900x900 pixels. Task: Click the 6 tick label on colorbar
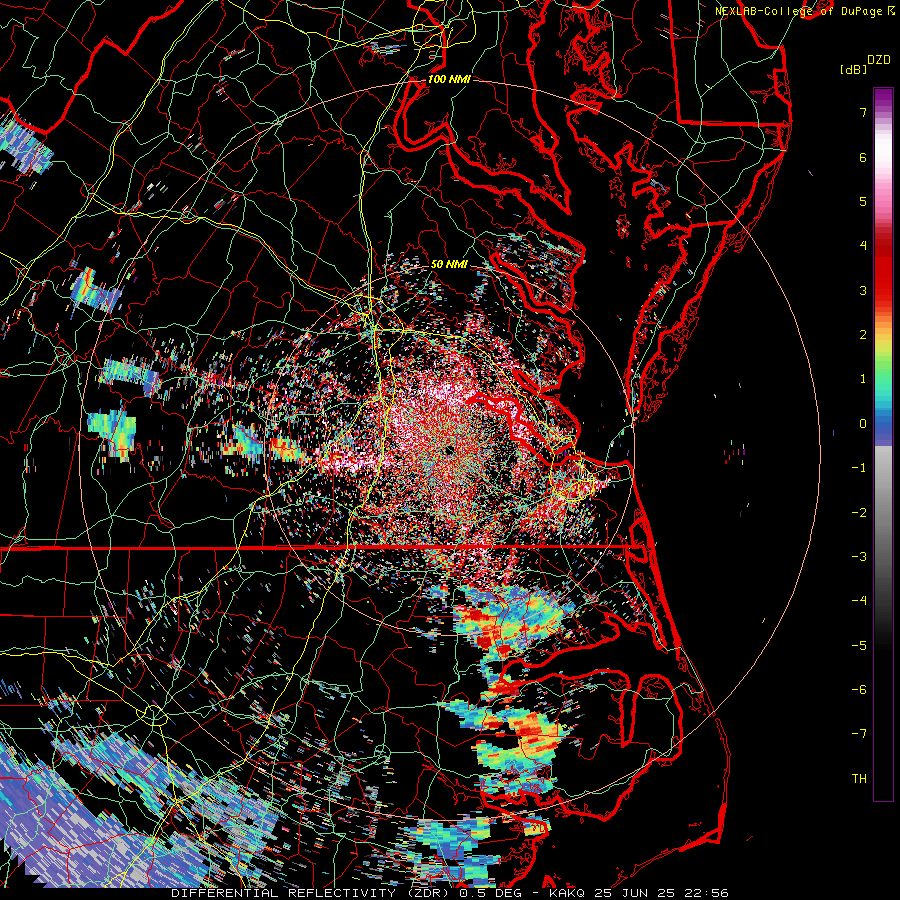pyautogui.click(x=863, y=157)
